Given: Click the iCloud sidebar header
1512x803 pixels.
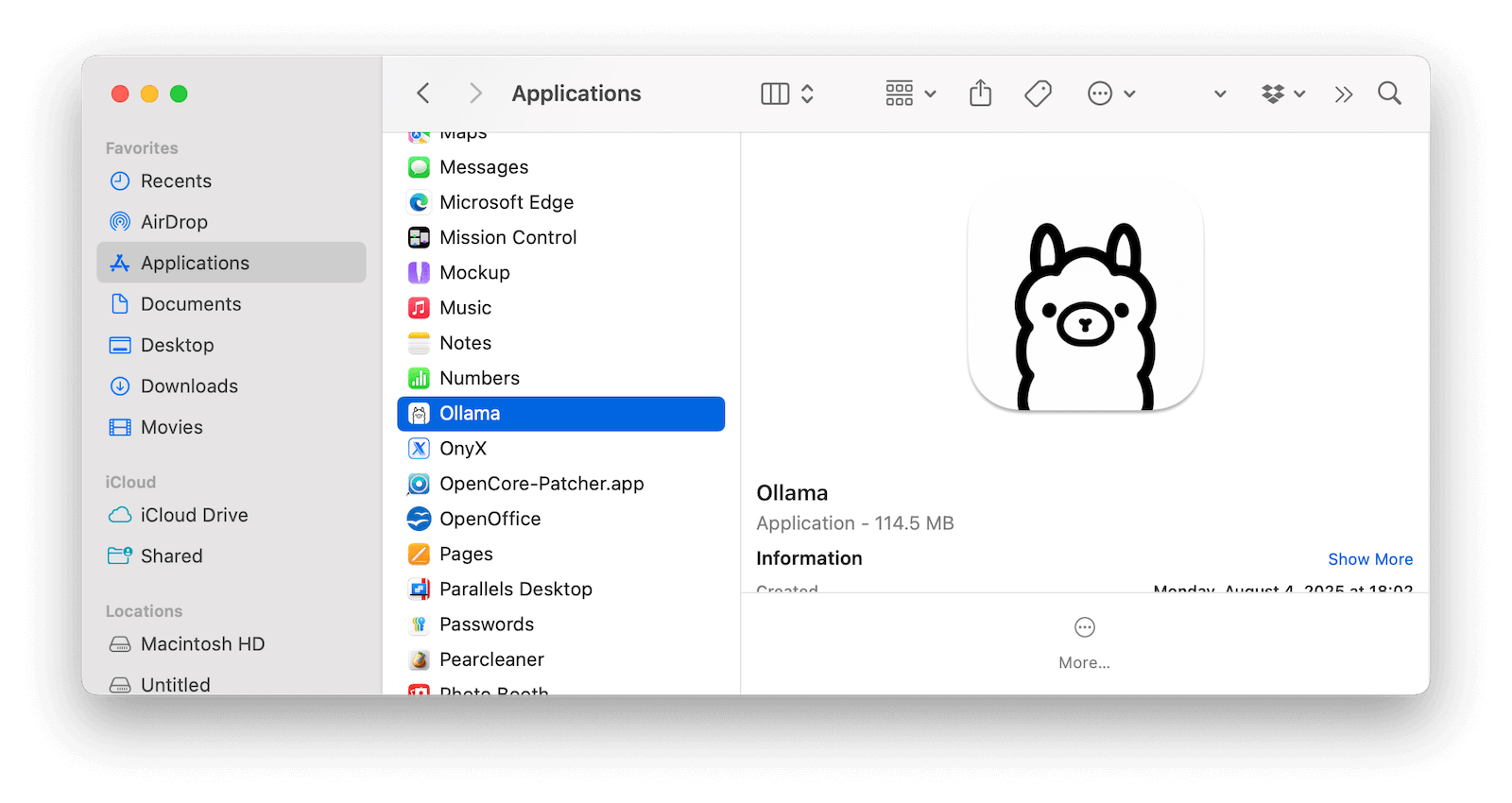Looking at the screenshot, I should click(130, 482).
